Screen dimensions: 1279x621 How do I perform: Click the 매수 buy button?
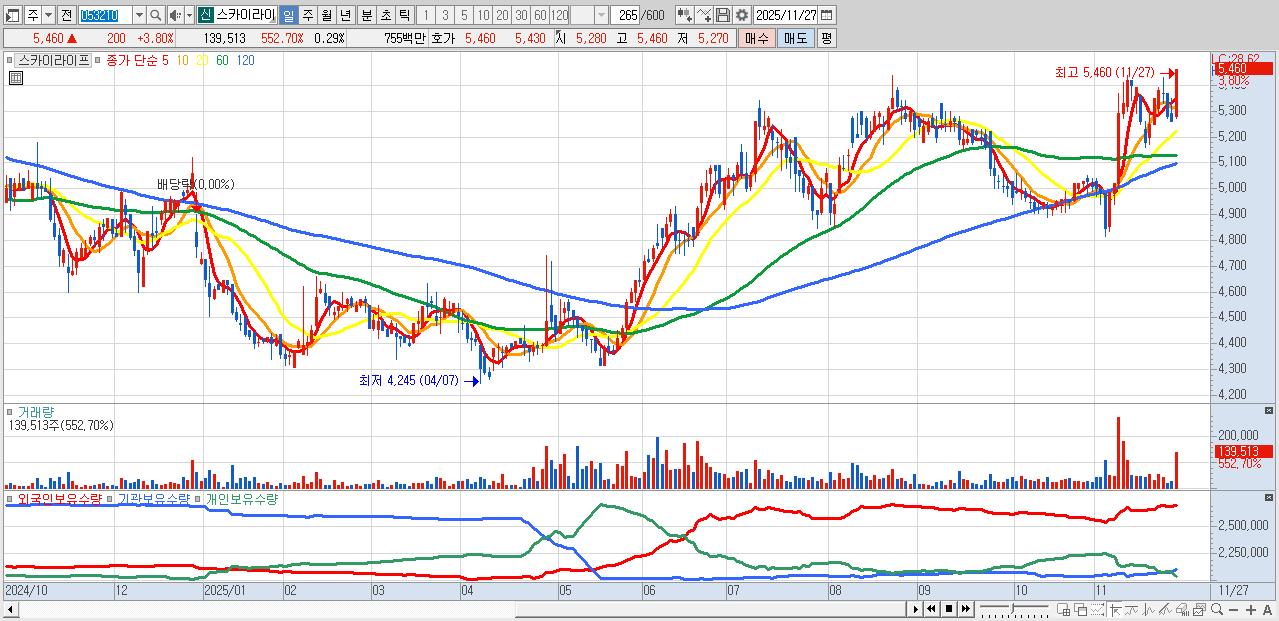[x=756, y=38]
